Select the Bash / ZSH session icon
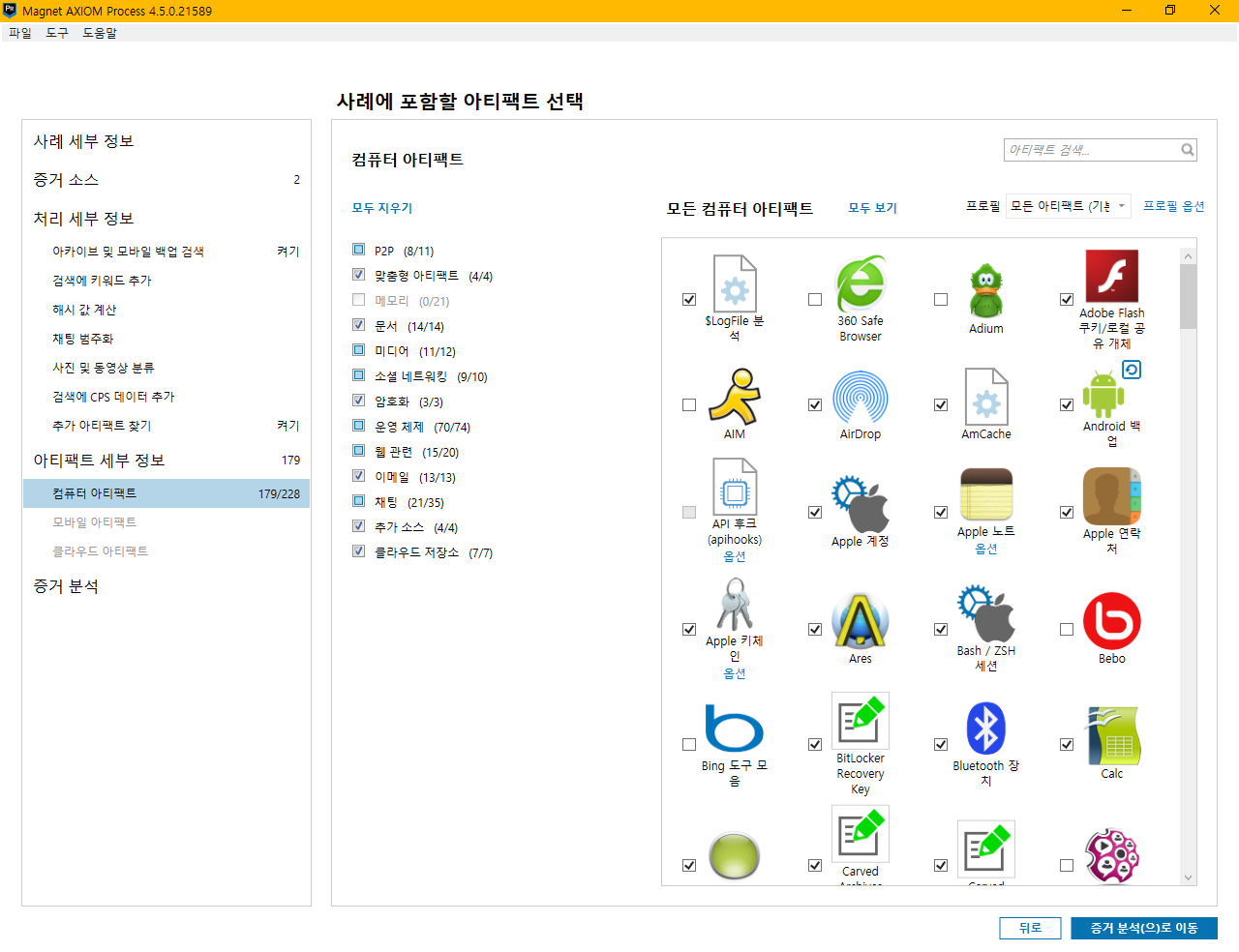 pos(986,612)
